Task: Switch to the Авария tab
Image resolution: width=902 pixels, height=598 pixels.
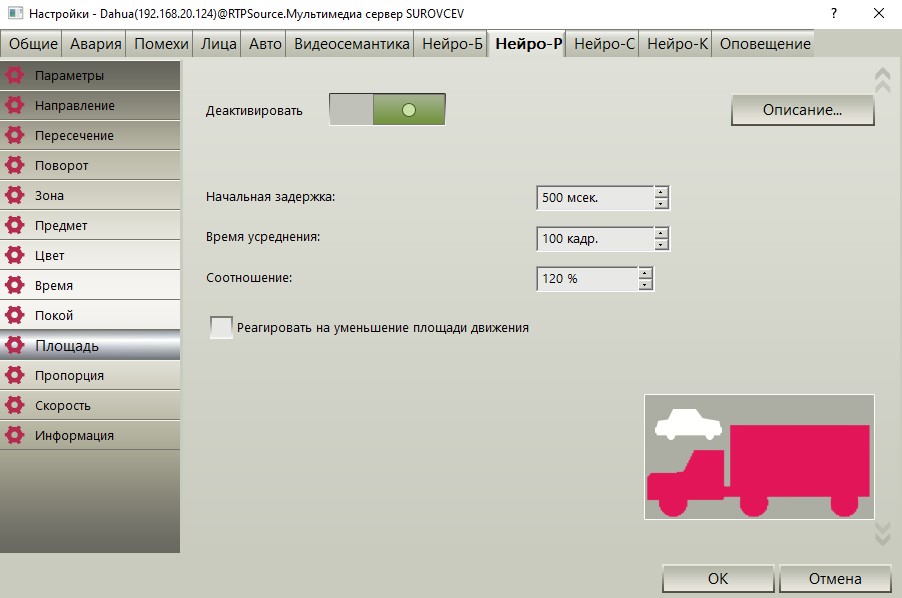Action: 95,44
